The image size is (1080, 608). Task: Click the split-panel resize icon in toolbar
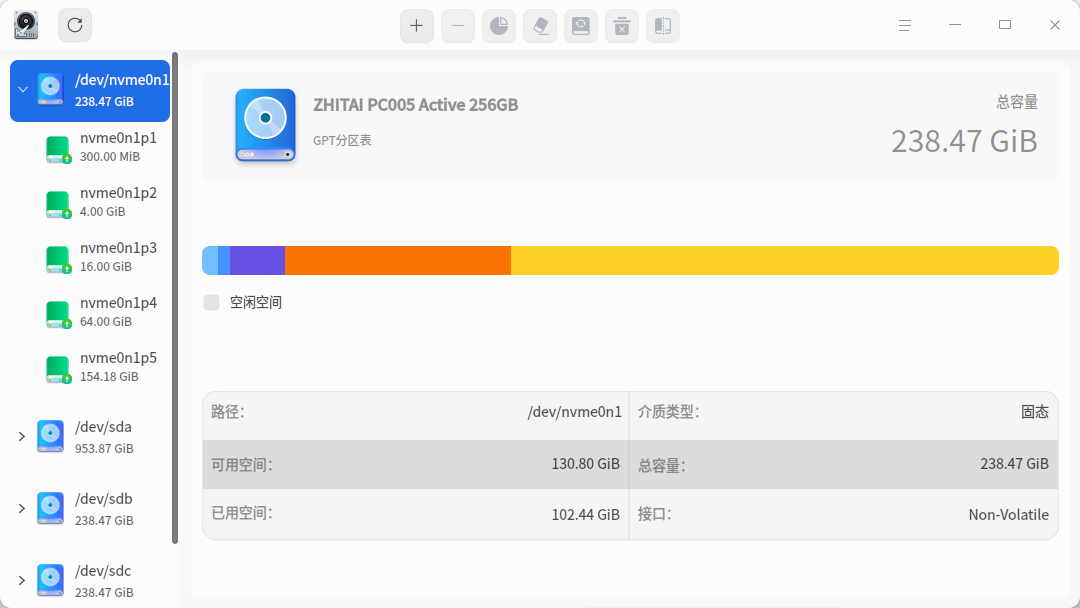coord(663,26)
